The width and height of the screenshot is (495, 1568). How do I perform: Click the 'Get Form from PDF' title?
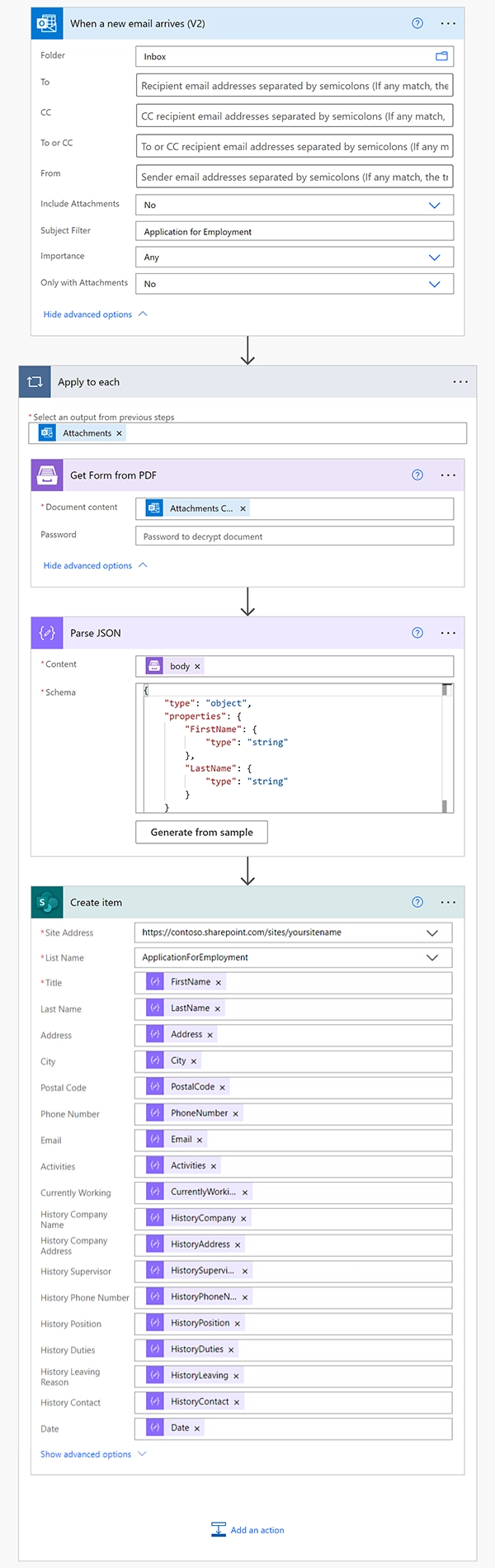coord(113,475)
